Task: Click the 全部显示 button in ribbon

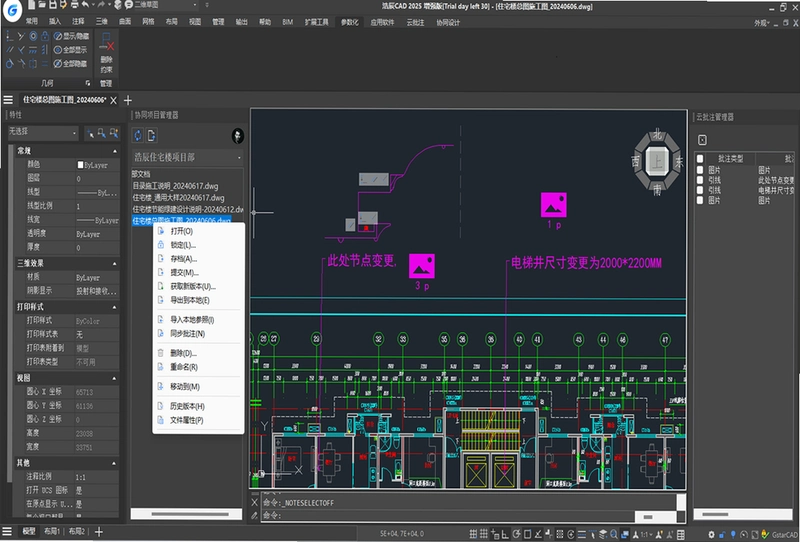Action: point(70,50)
